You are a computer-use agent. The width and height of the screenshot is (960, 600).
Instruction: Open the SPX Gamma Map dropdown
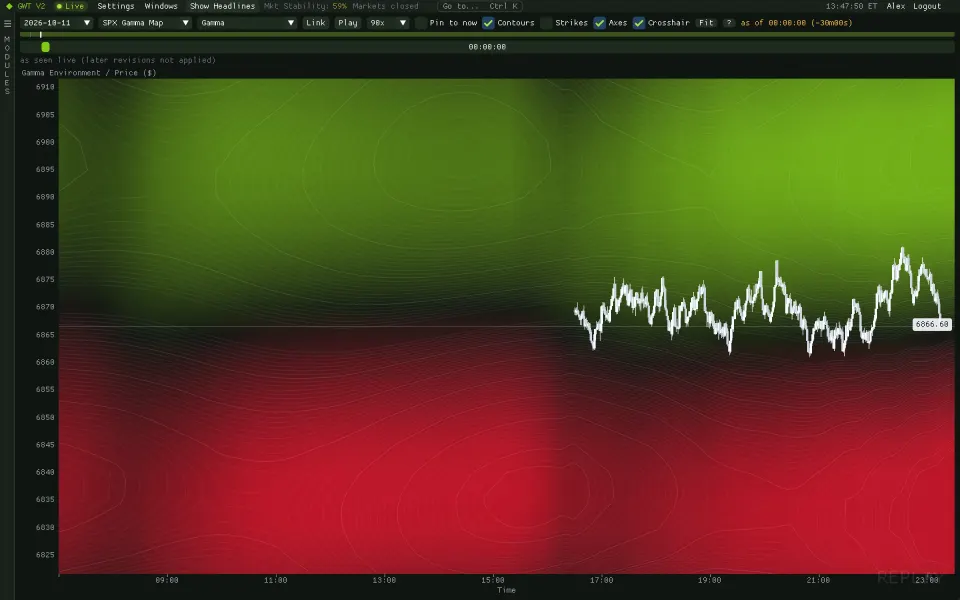pyautogui.click(x=145, y=23)
